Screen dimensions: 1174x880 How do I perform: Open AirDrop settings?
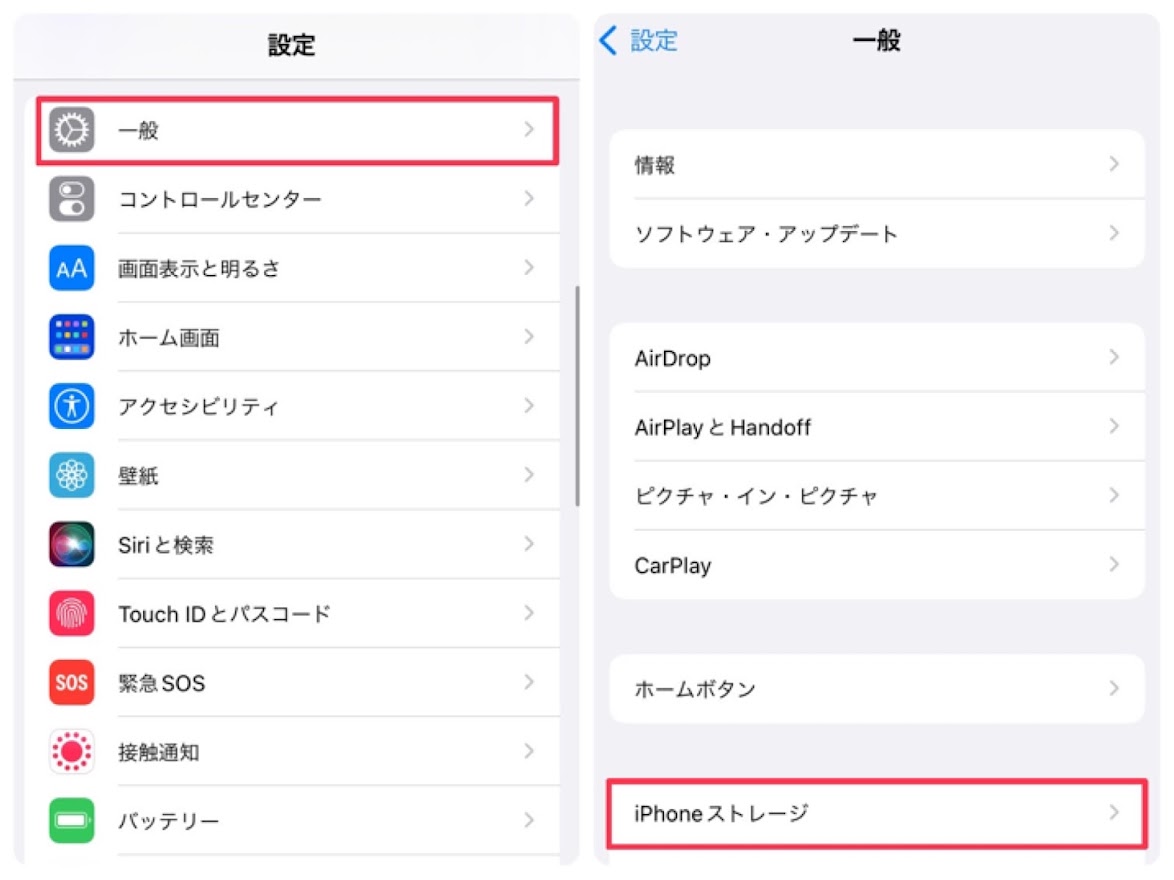pos(877,357)
